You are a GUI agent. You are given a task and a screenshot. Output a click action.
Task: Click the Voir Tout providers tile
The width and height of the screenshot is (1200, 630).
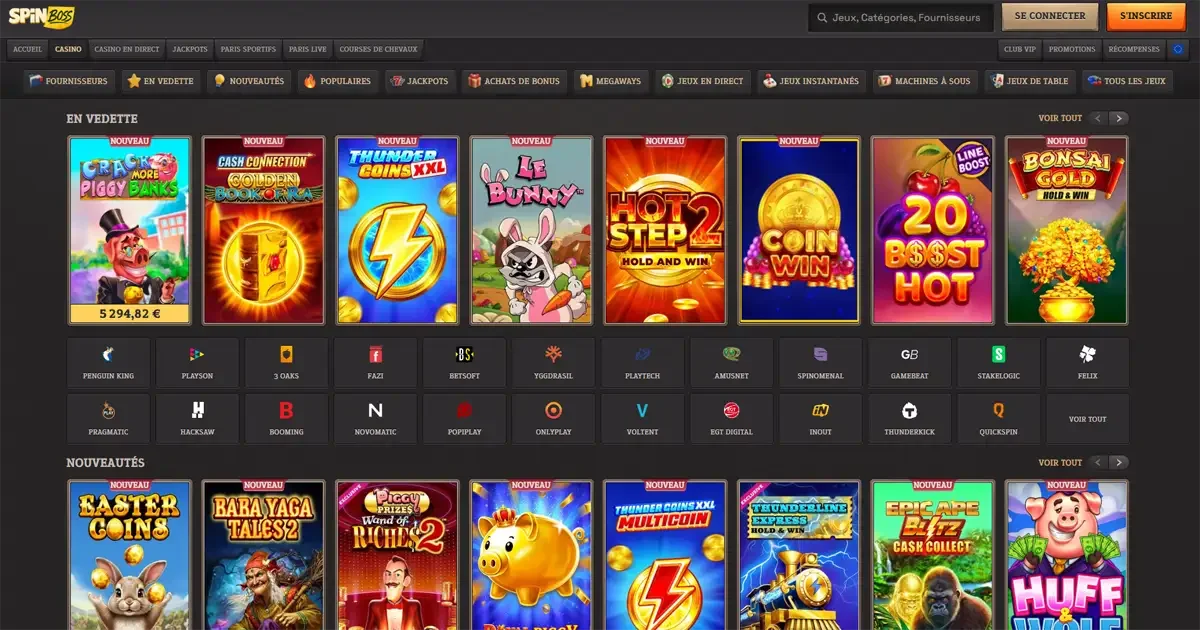click(x=1087, y=419)
